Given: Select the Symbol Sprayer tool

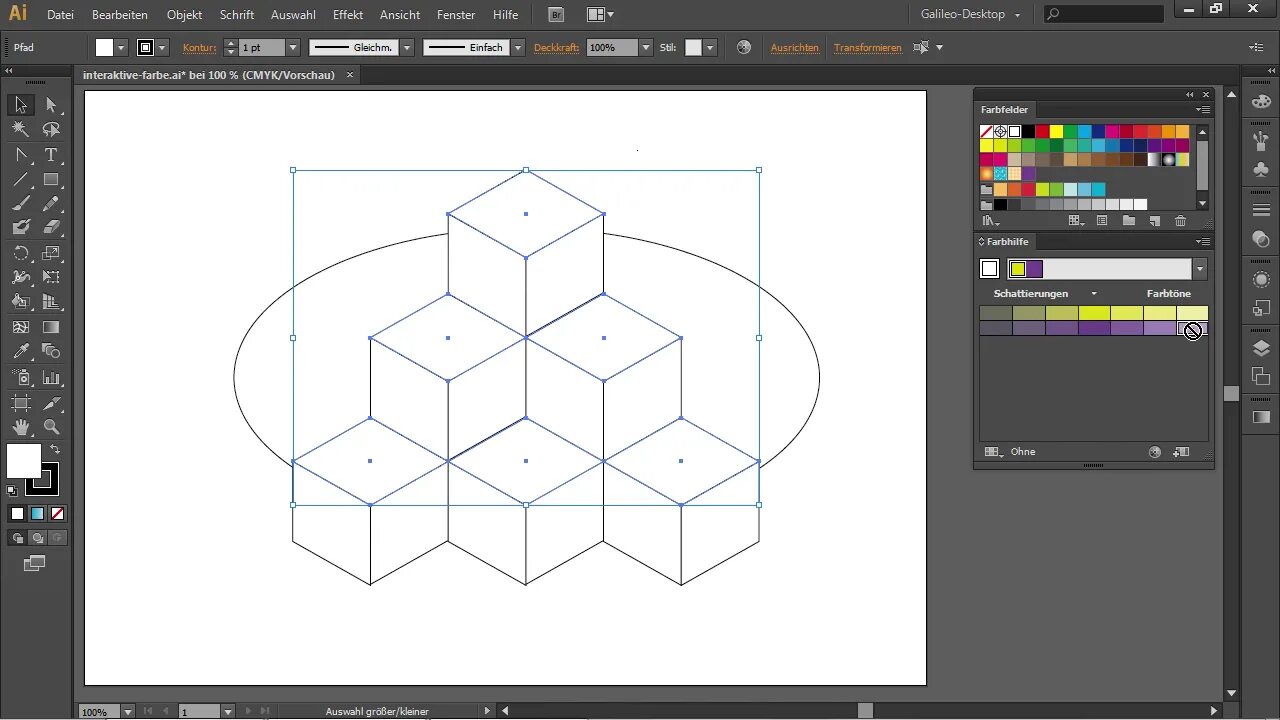Looking at the screenshot, I should 21,378.
